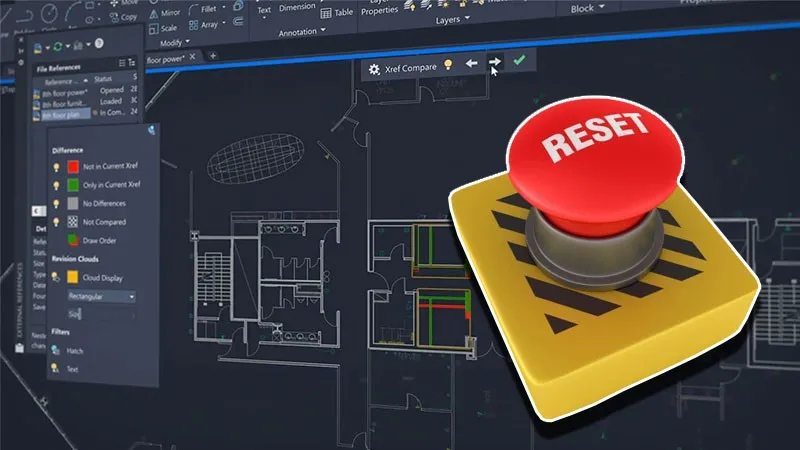Pin the Xref Compare settings panel
Image resolution: width=800 pixels, height=450 pixels.
152,130
